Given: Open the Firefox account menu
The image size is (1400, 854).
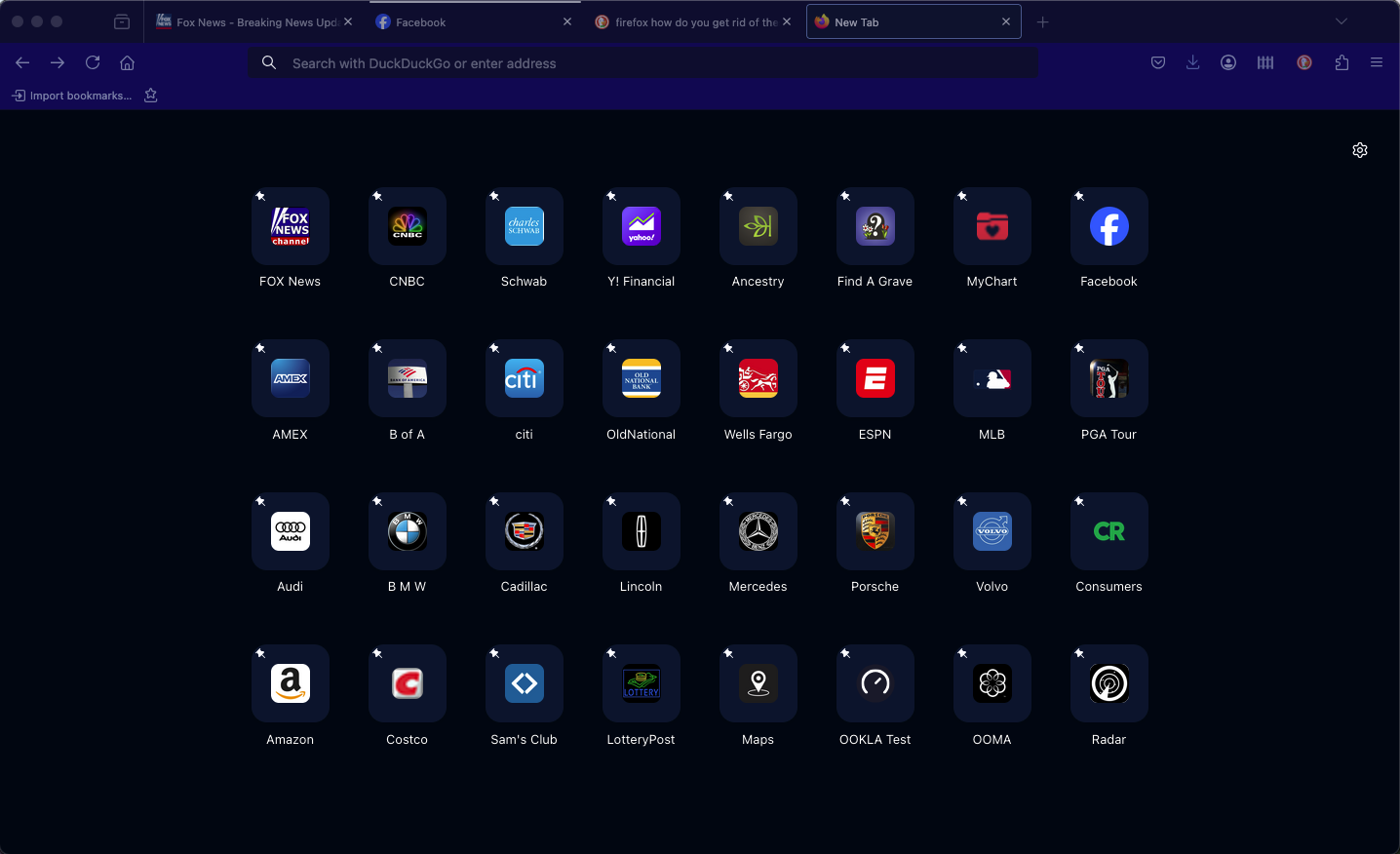Looking at the screenshot, I should click(x=1228, y=62).
